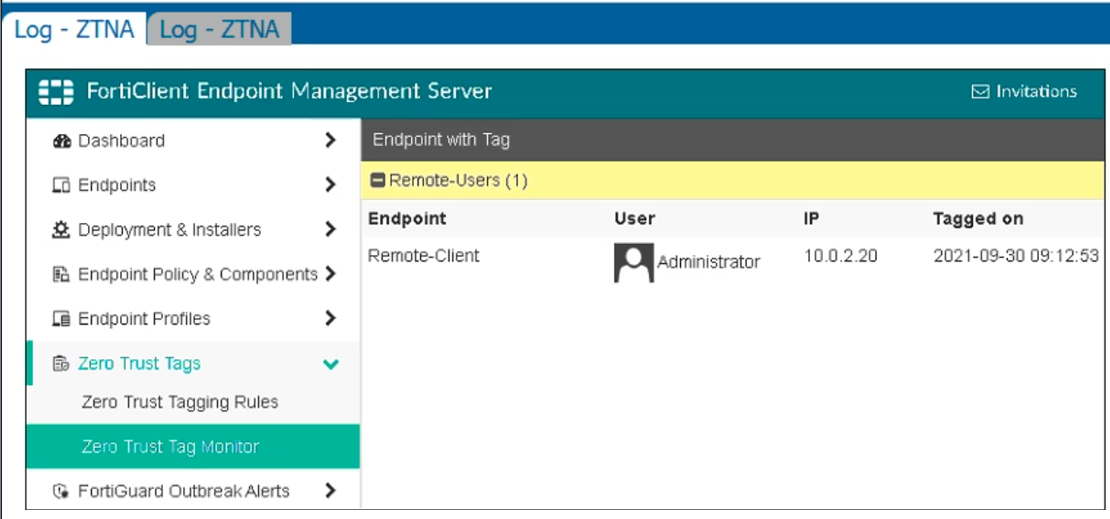Collapse the Zero Trust Tags chevron

tap(331, 364)
